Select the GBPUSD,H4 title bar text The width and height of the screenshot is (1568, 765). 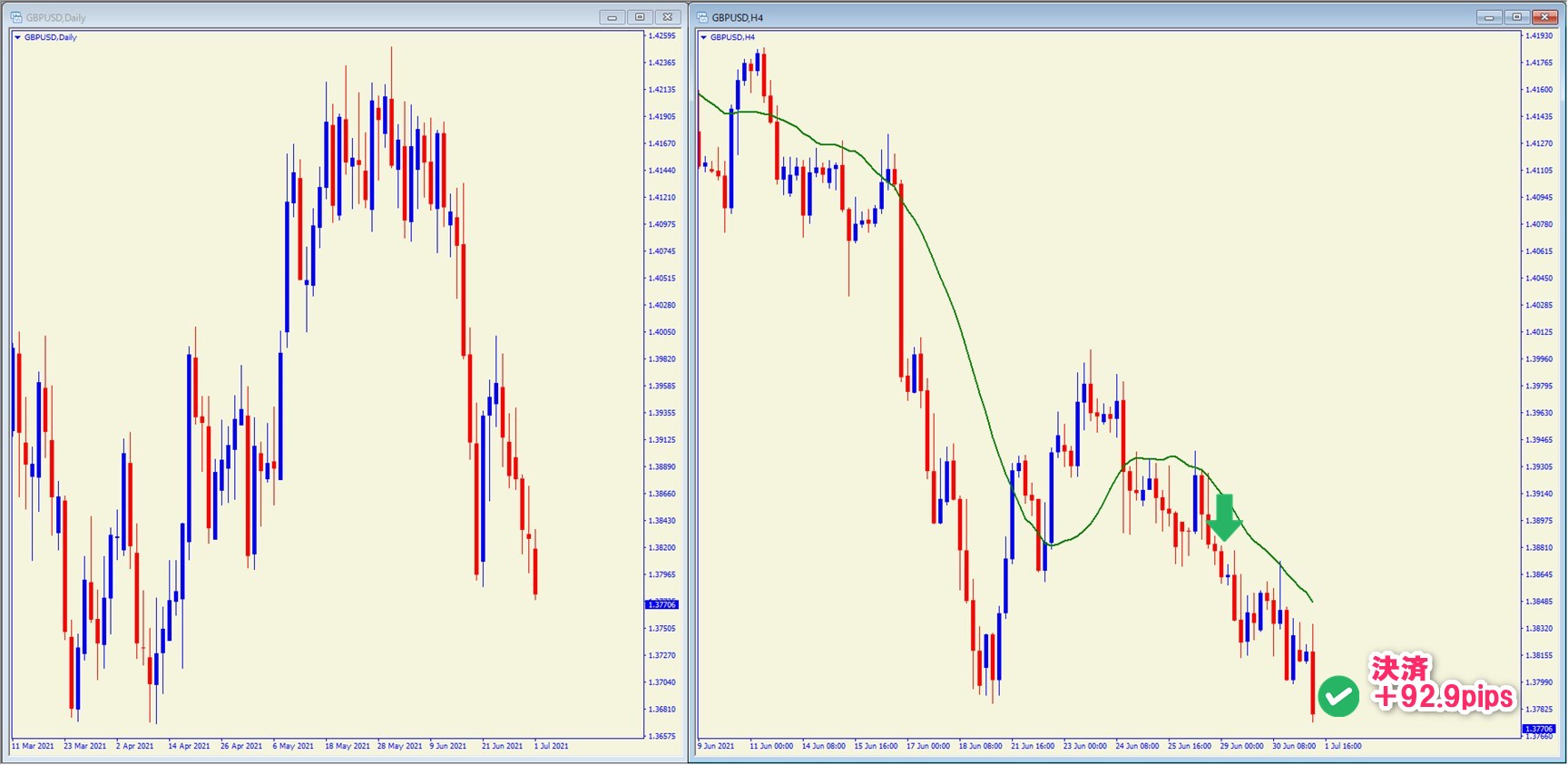point(737,17)
